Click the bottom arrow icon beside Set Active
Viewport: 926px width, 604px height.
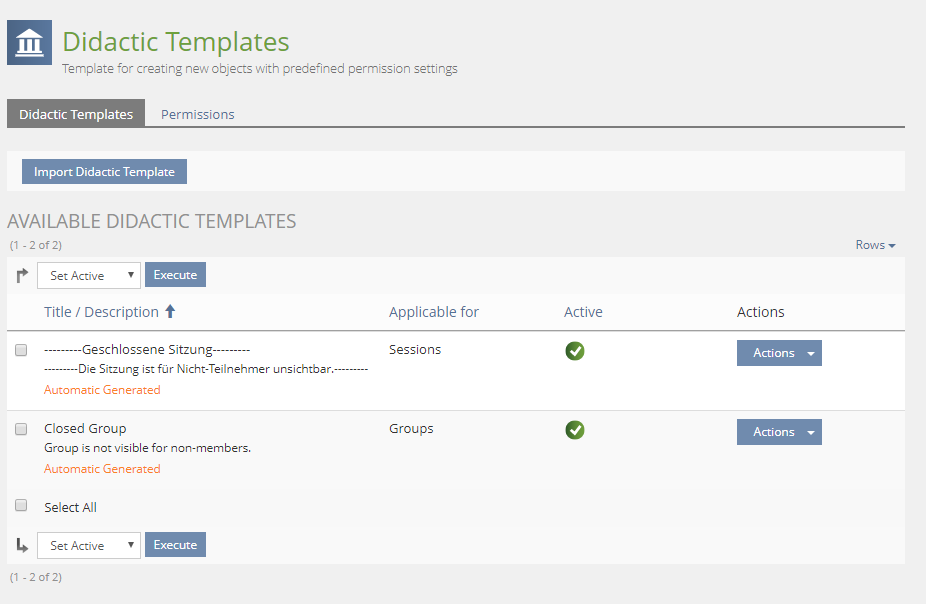tap(22, 545)
